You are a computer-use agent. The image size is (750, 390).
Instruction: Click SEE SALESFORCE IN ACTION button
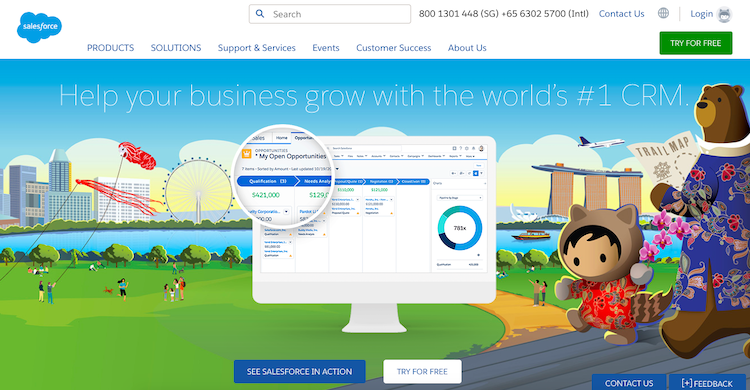point(299,371)
